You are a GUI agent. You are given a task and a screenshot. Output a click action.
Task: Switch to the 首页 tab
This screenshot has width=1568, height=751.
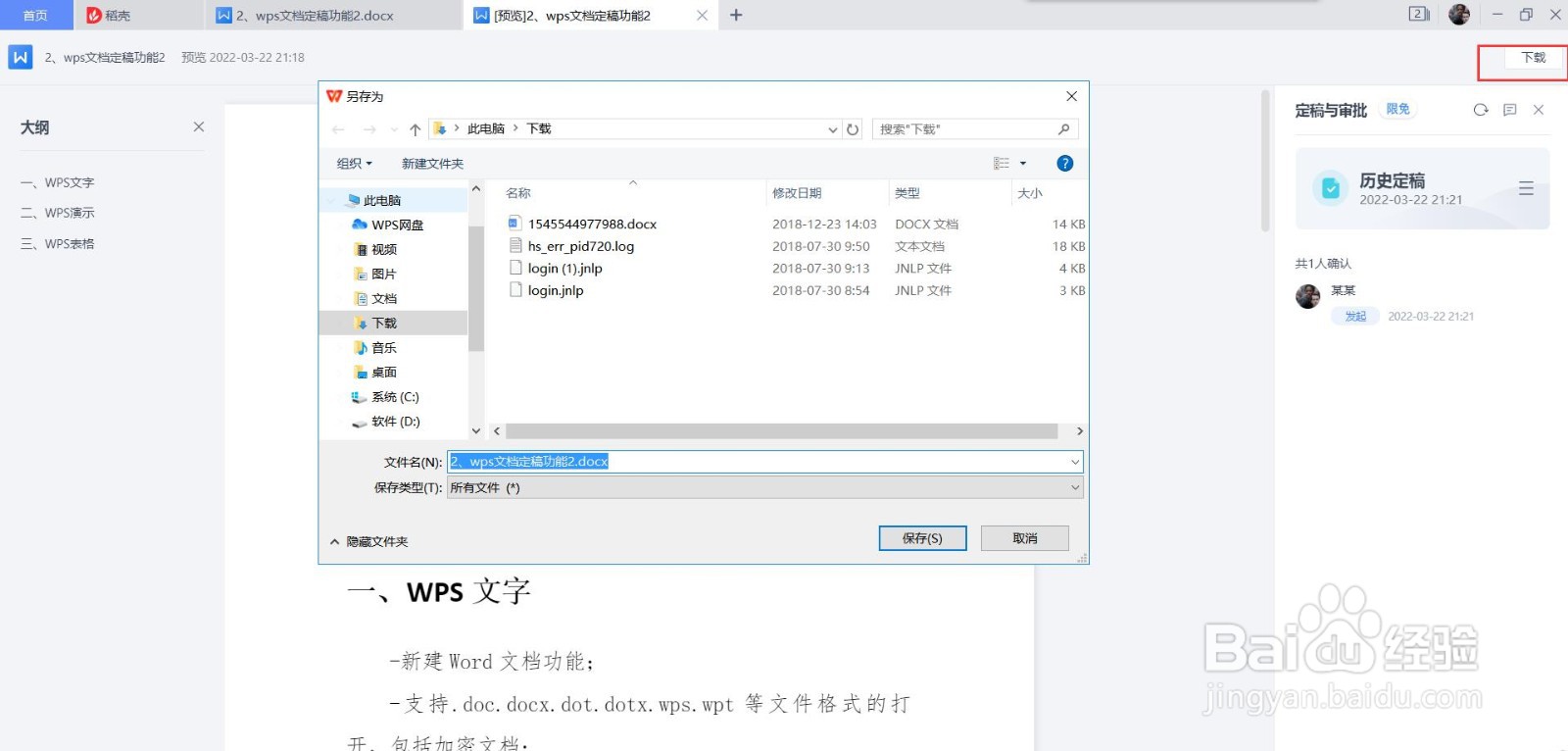coord(35,16)
